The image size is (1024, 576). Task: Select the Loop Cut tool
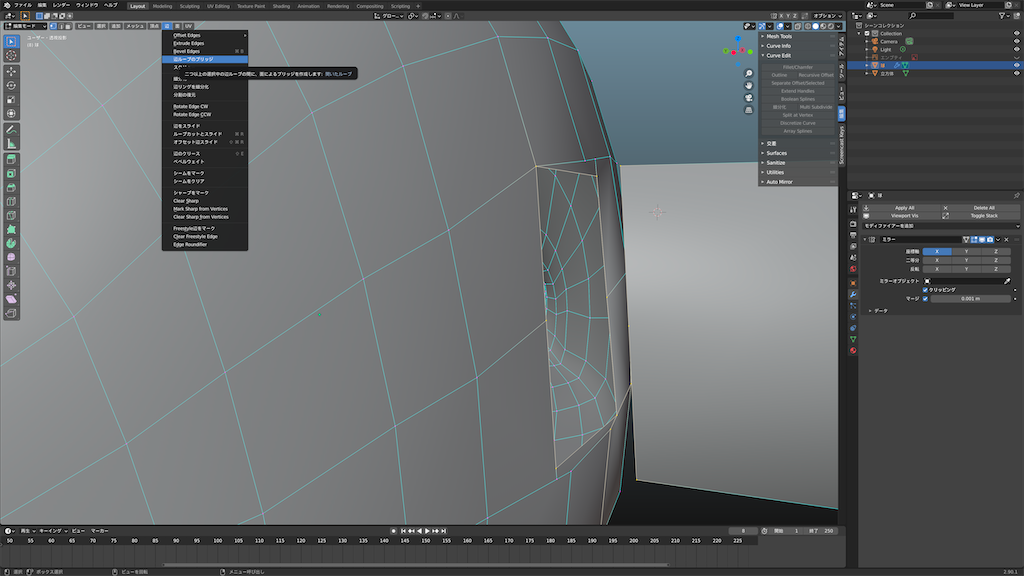[11, 201]
